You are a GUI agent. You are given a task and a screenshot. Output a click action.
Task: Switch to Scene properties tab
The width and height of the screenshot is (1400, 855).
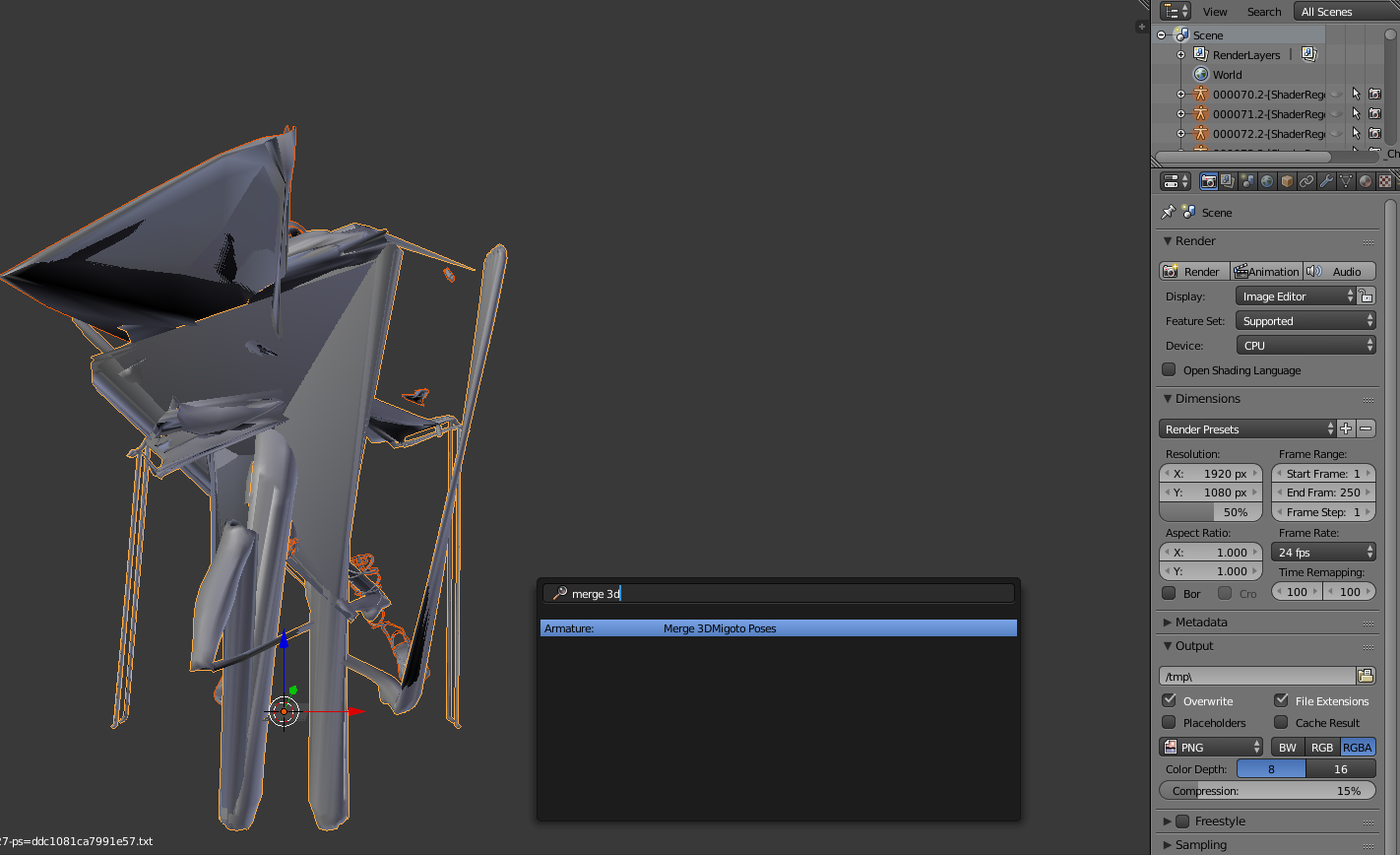1247,181
